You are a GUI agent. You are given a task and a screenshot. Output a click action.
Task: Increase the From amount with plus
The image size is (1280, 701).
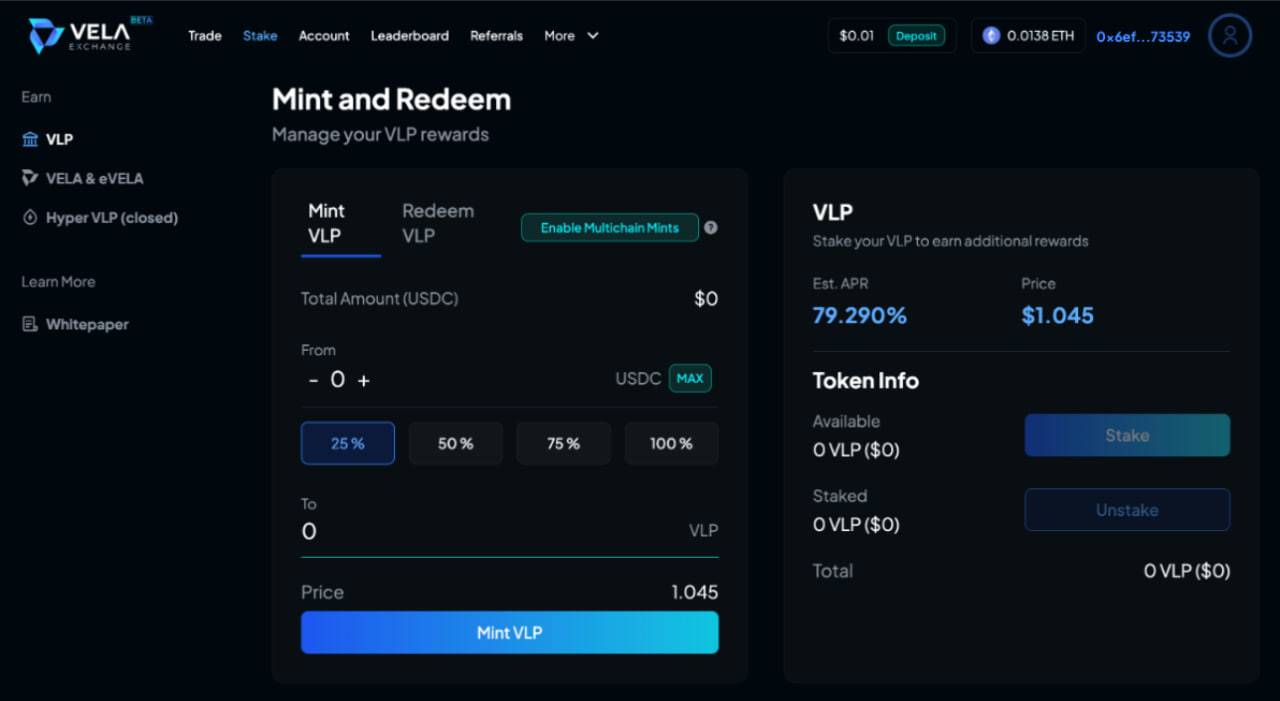[x=364, y=381]
